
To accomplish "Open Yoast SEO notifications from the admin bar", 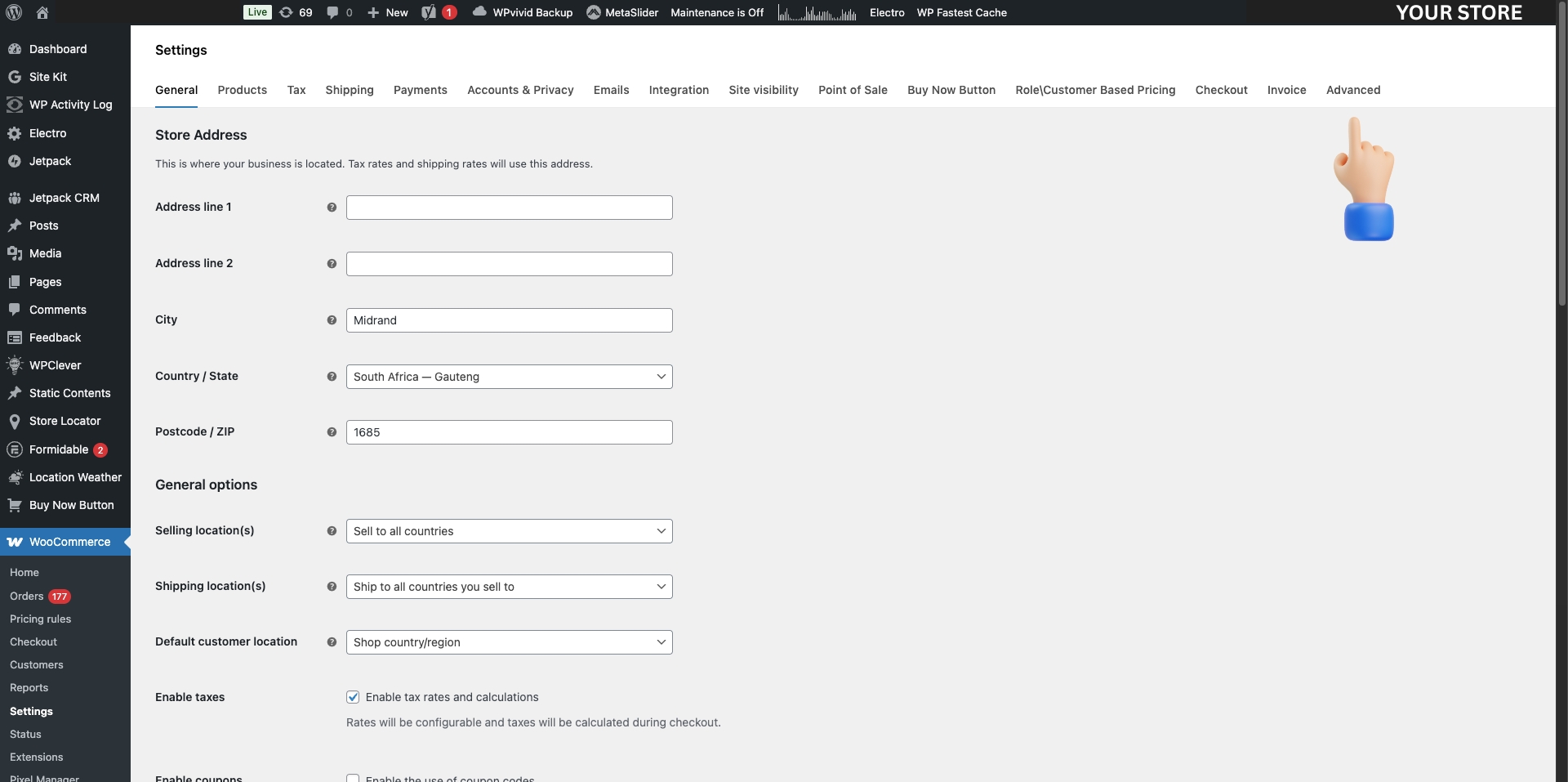I will 438,12.
